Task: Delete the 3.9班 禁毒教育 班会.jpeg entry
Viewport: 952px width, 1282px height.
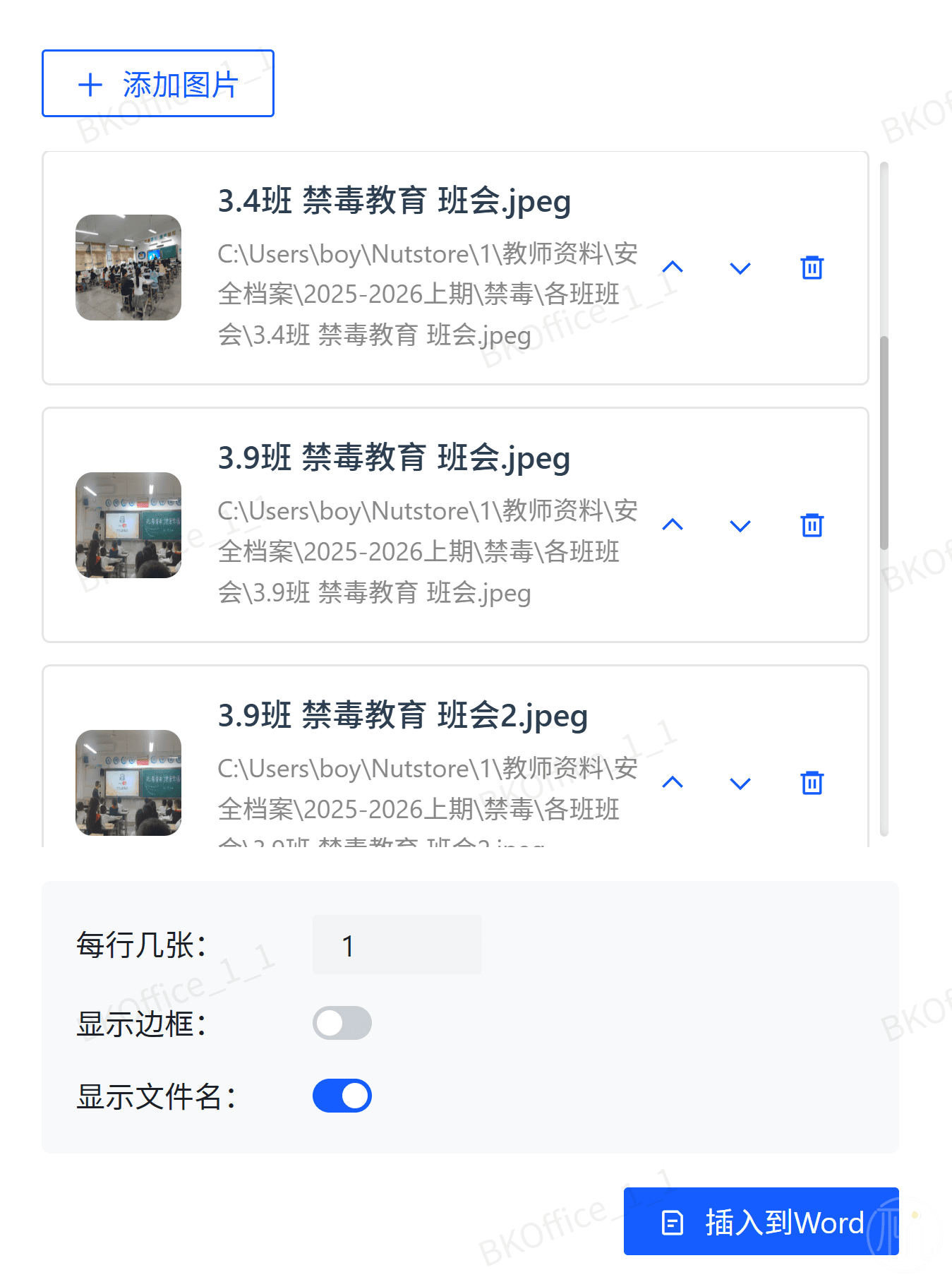Action: point(812,525)
